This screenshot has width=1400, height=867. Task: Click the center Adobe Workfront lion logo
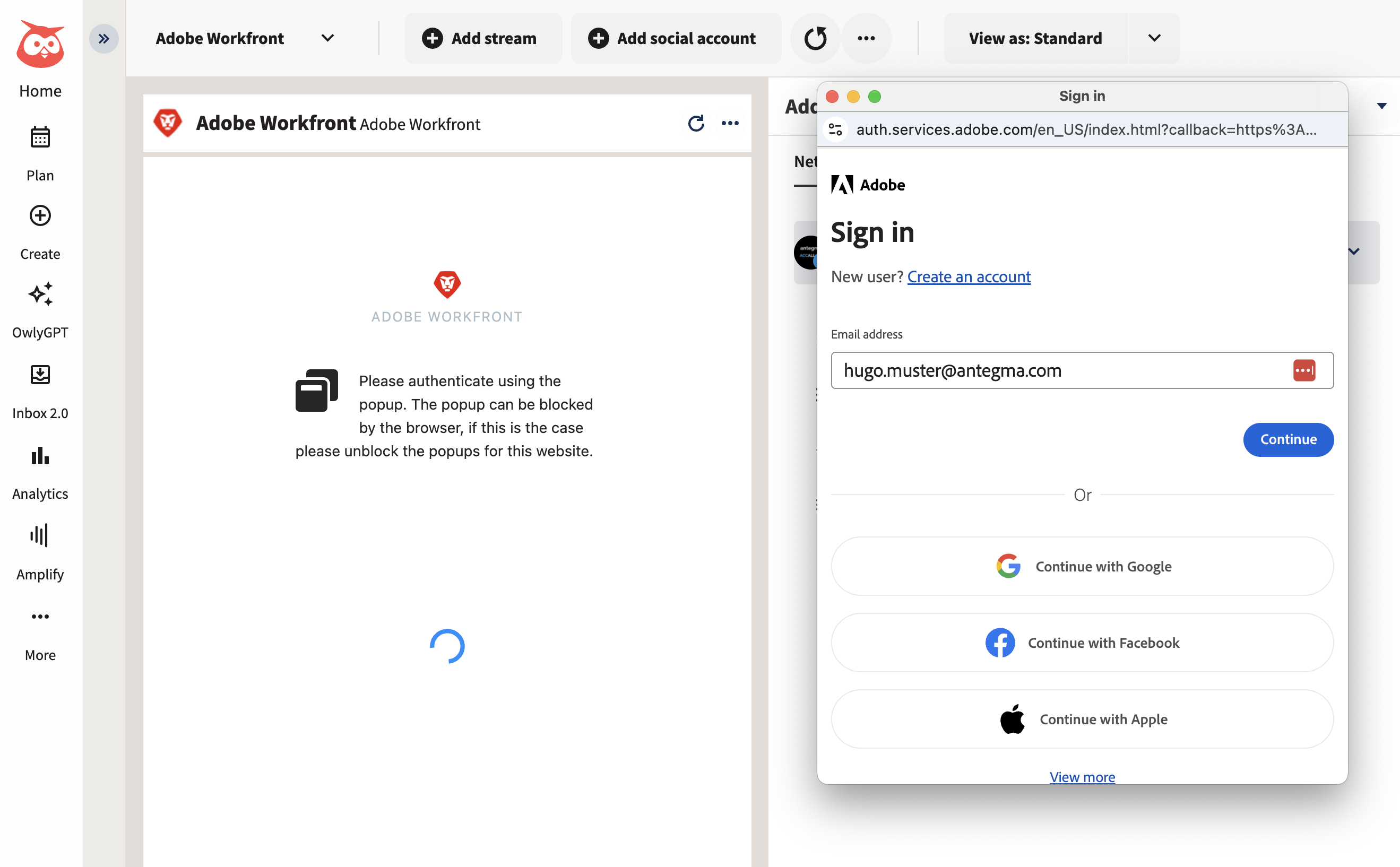click(447, 284)
